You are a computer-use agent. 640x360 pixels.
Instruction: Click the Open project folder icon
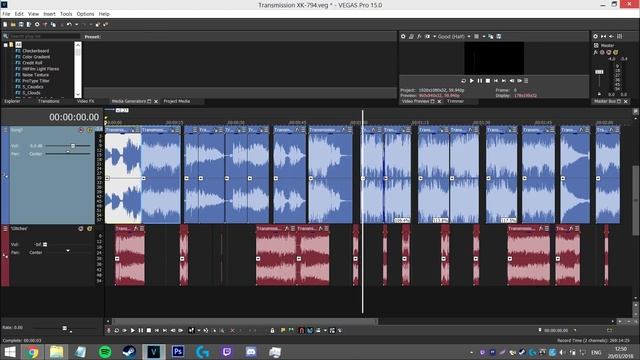coord(13,24)
